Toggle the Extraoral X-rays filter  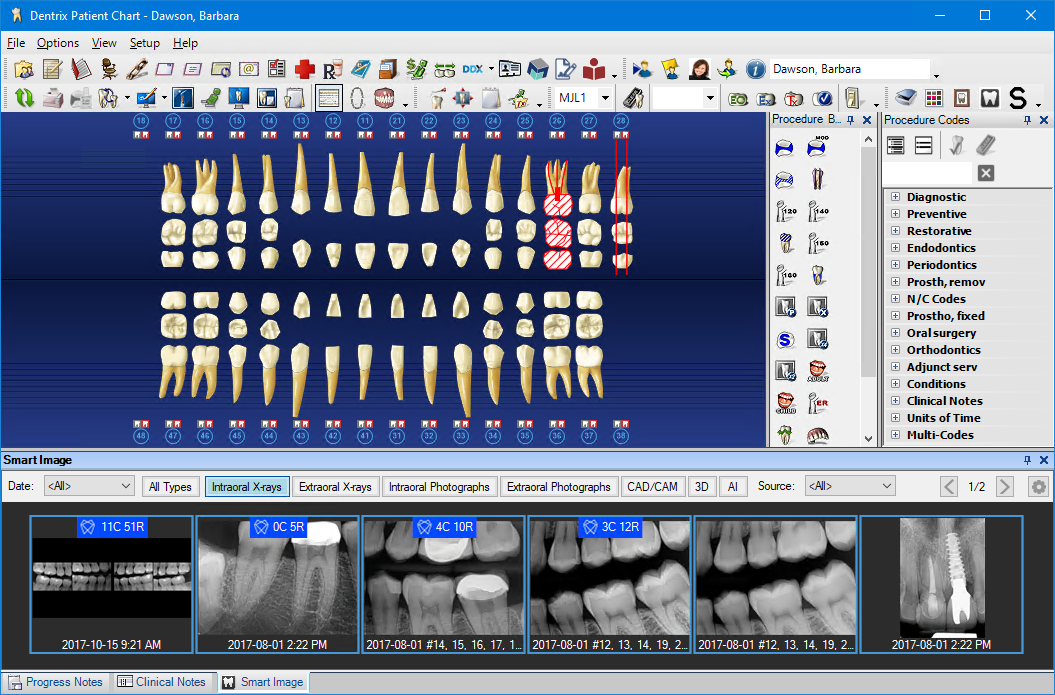click(x=335, y=487)
